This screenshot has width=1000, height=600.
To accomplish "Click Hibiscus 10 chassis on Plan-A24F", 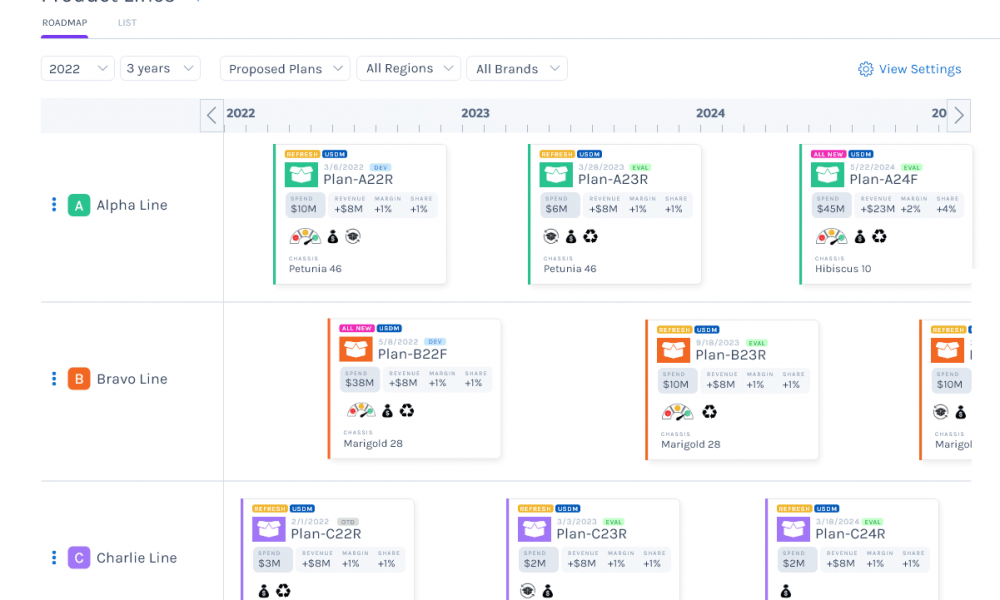I will (843, 269).
